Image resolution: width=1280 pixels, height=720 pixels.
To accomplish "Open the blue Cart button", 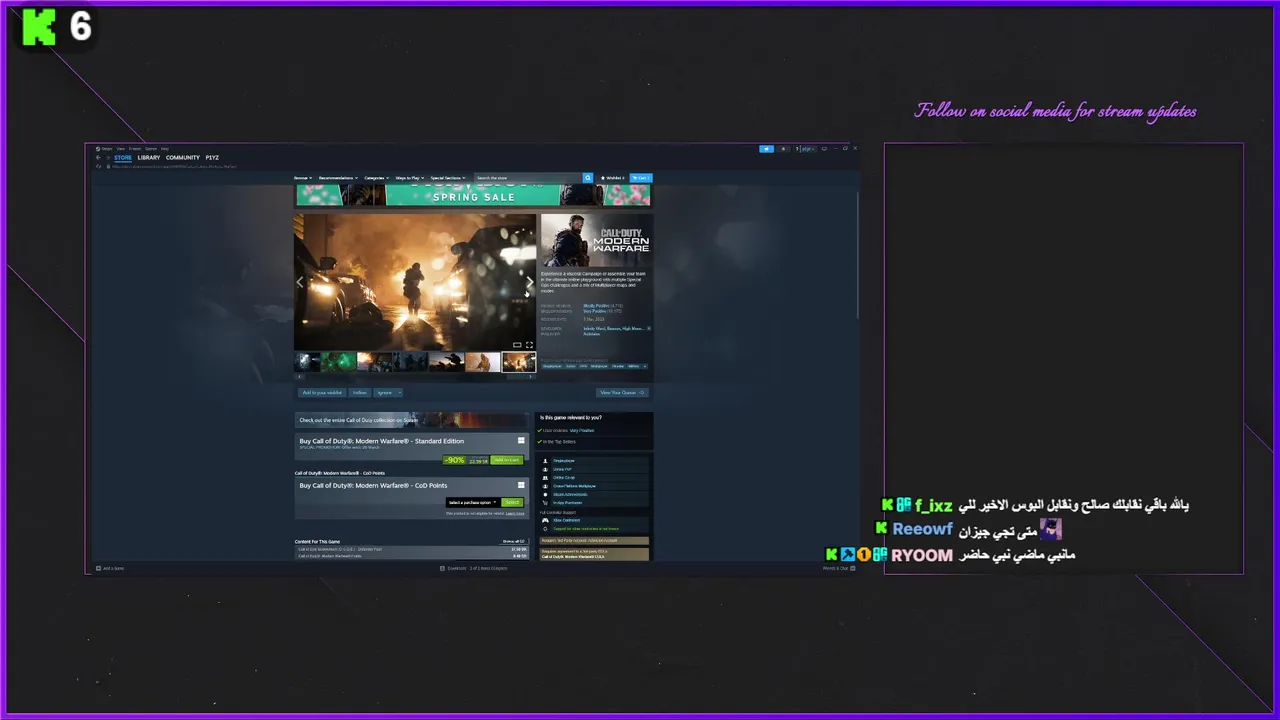I will (641, 178).
